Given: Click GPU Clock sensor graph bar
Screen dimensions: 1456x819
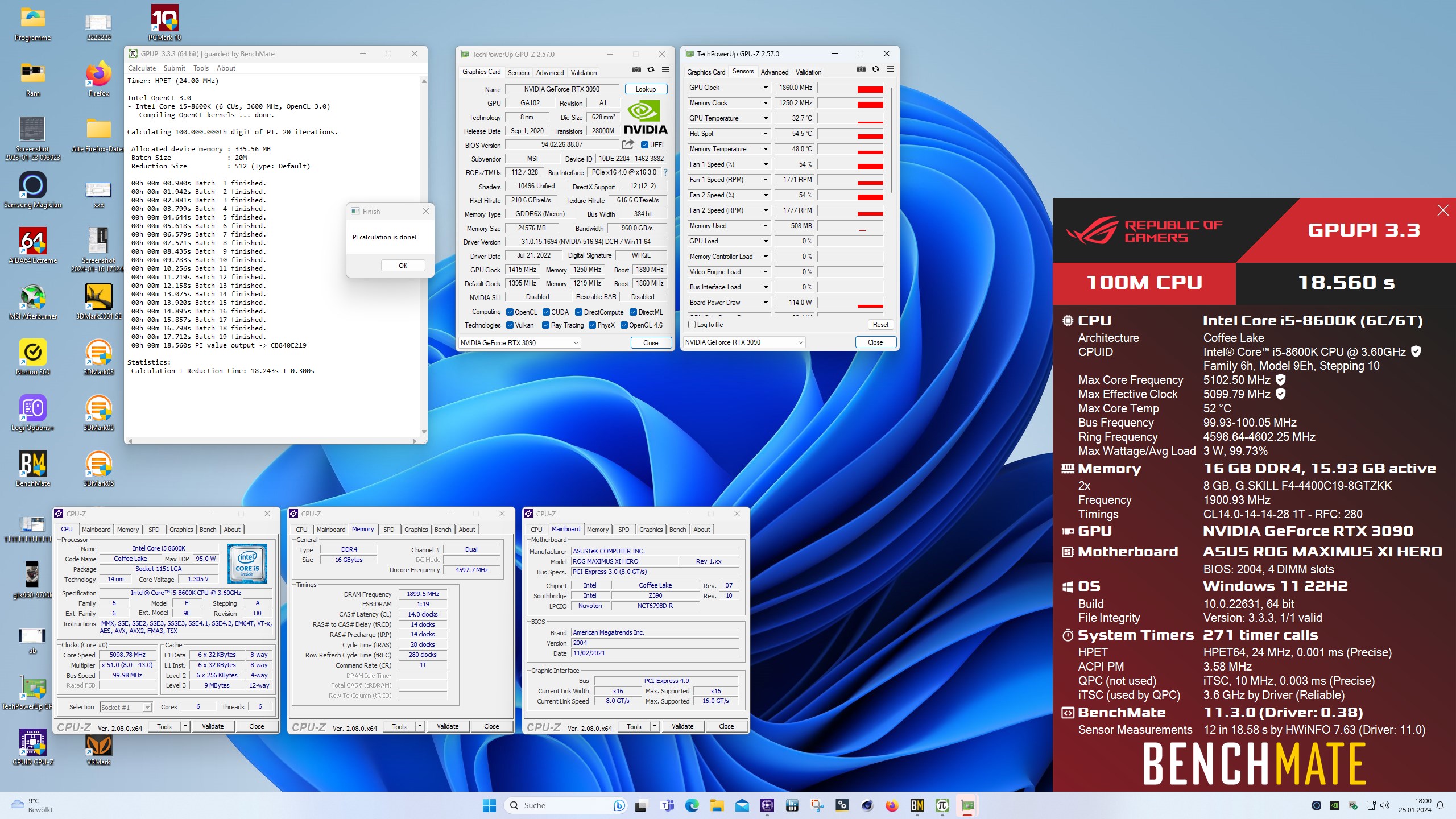Looking at the screenshot, I should 851,88.
